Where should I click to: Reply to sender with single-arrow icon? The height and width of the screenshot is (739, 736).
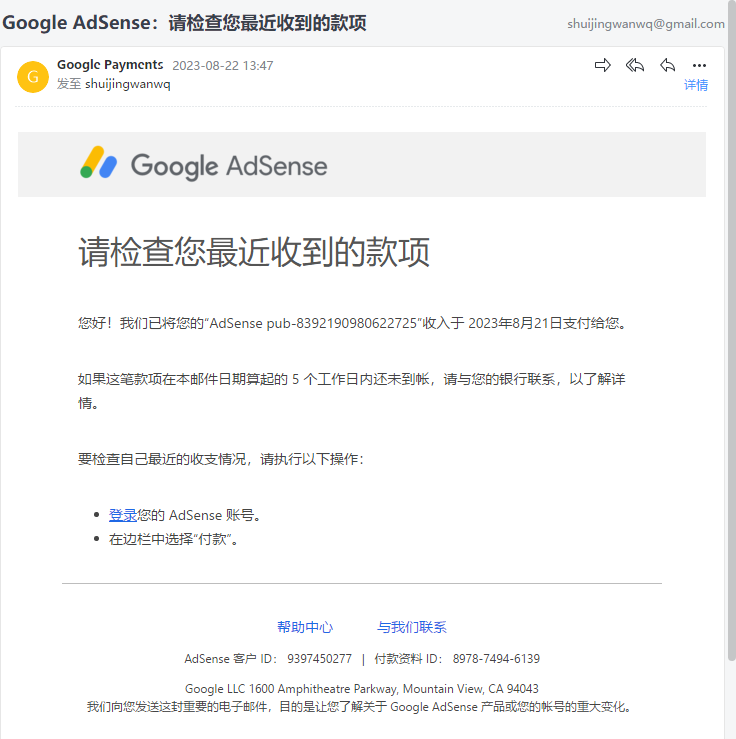click(x=667, y=65)
